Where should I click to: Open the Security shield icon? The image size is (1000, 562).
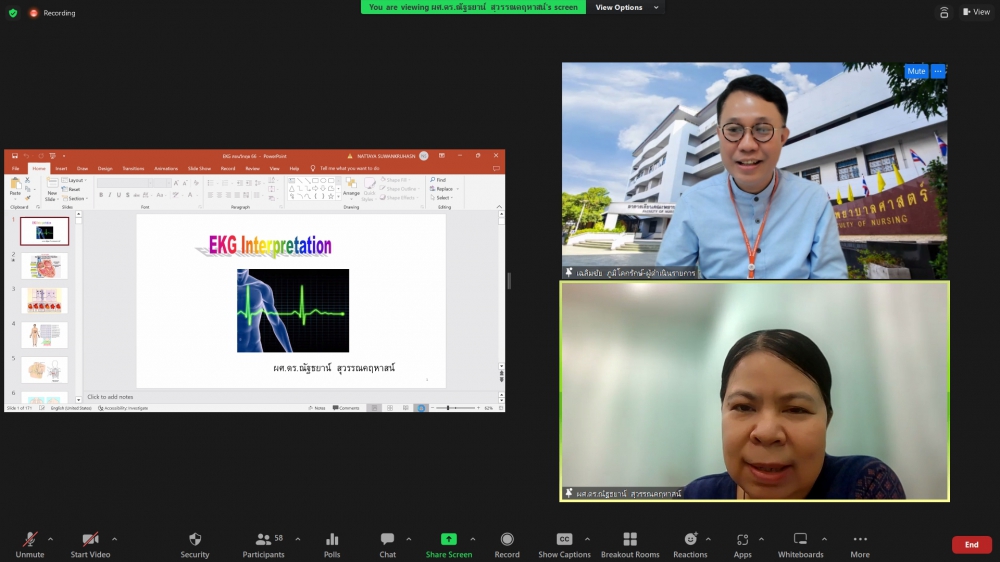[195, 540]
